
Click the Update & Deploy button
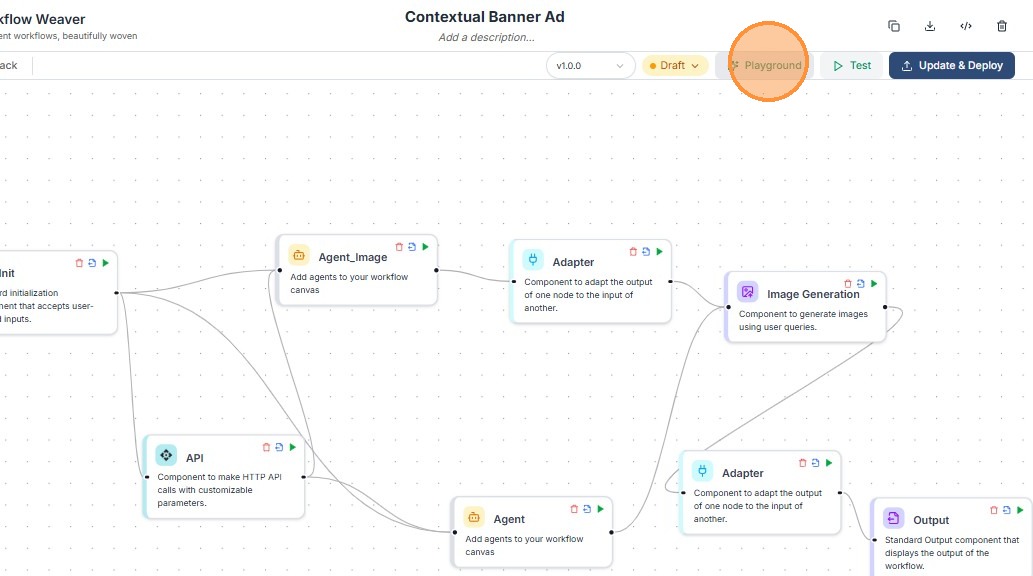[951, 66]
